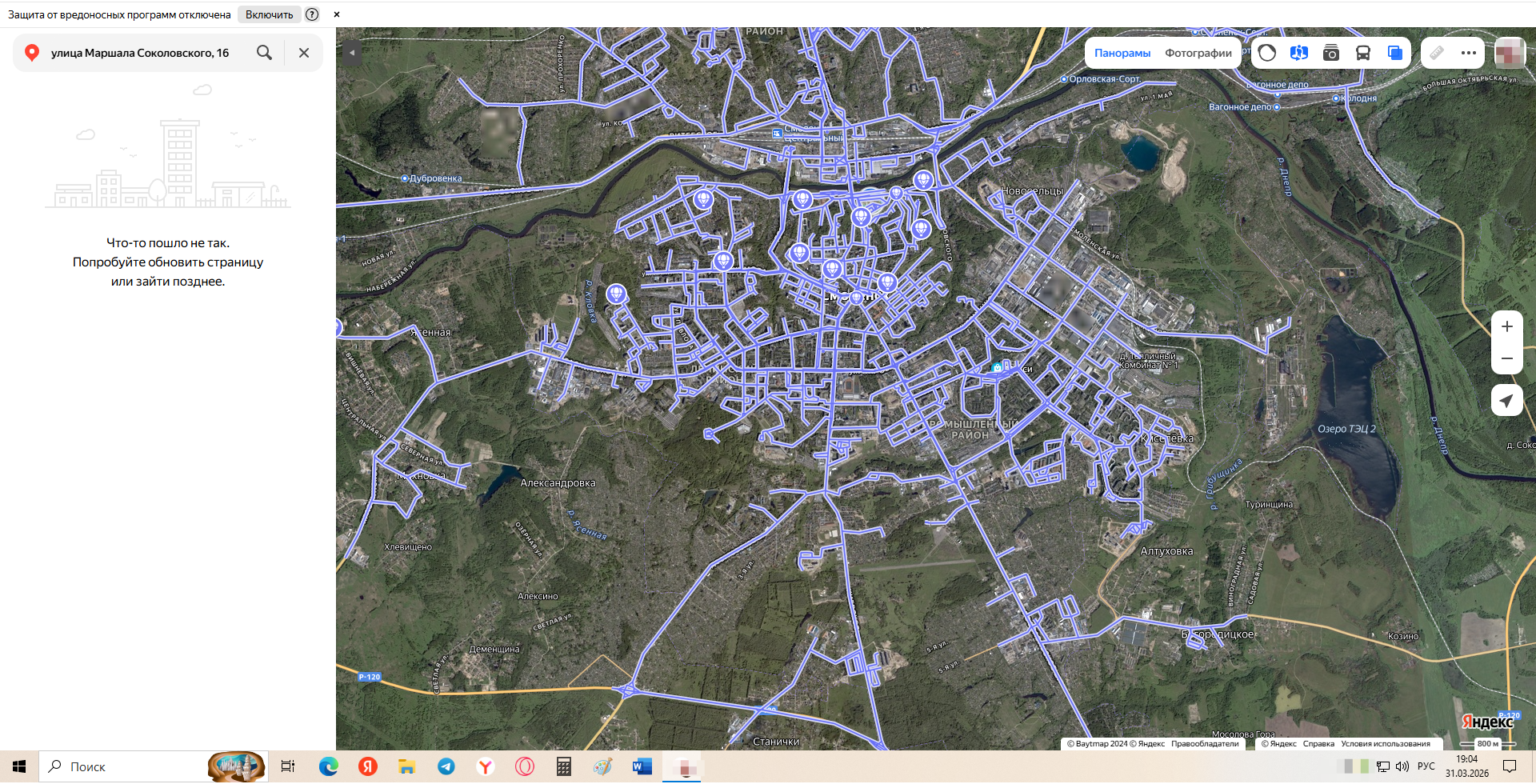Switch to the Фотографии tab
This screenshot has height=784, width=1536.
(x=1198, y=53)
